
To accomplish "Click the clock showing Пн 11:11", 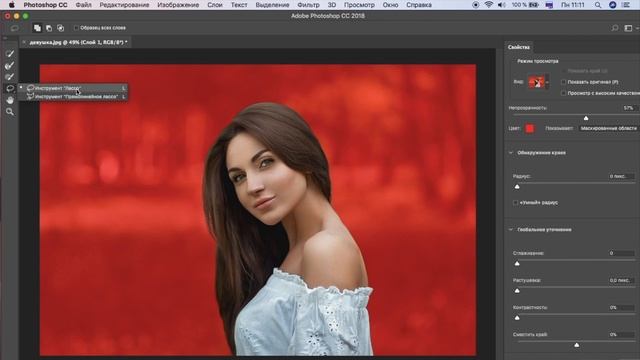I will [x=573, y=5].
